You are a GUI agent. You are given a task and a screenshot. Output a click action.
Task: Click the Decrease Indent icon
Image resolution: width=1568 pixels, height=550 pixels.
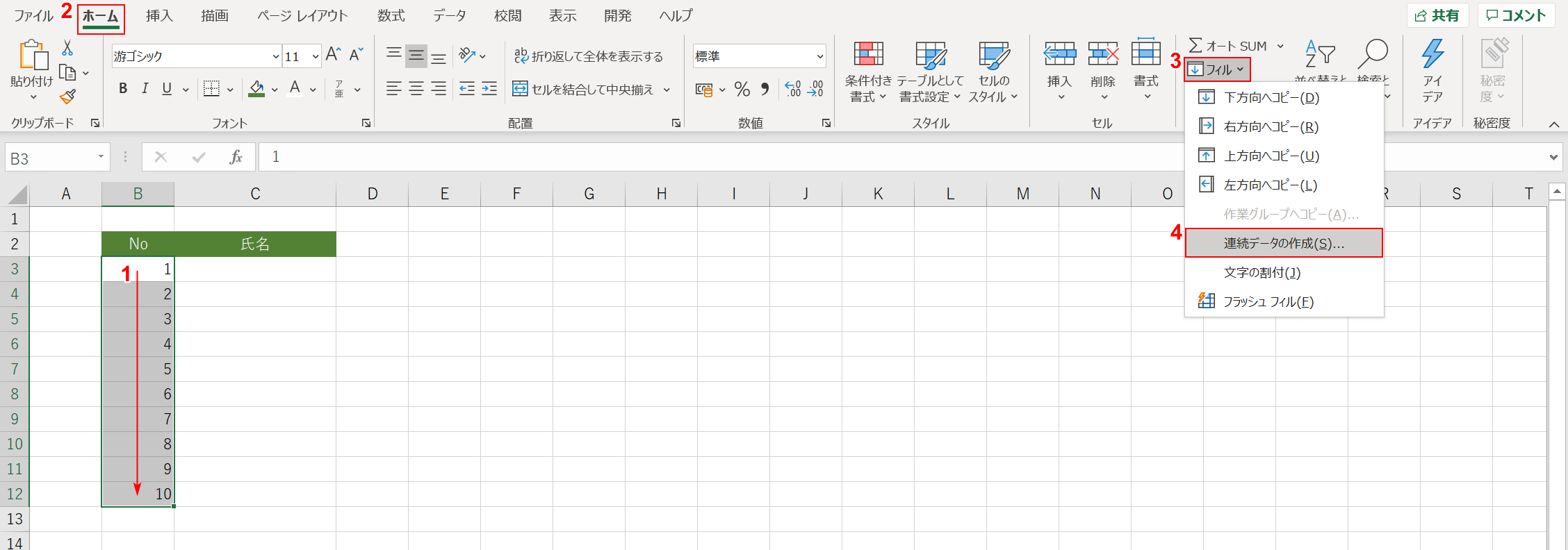tap(467, 88)
